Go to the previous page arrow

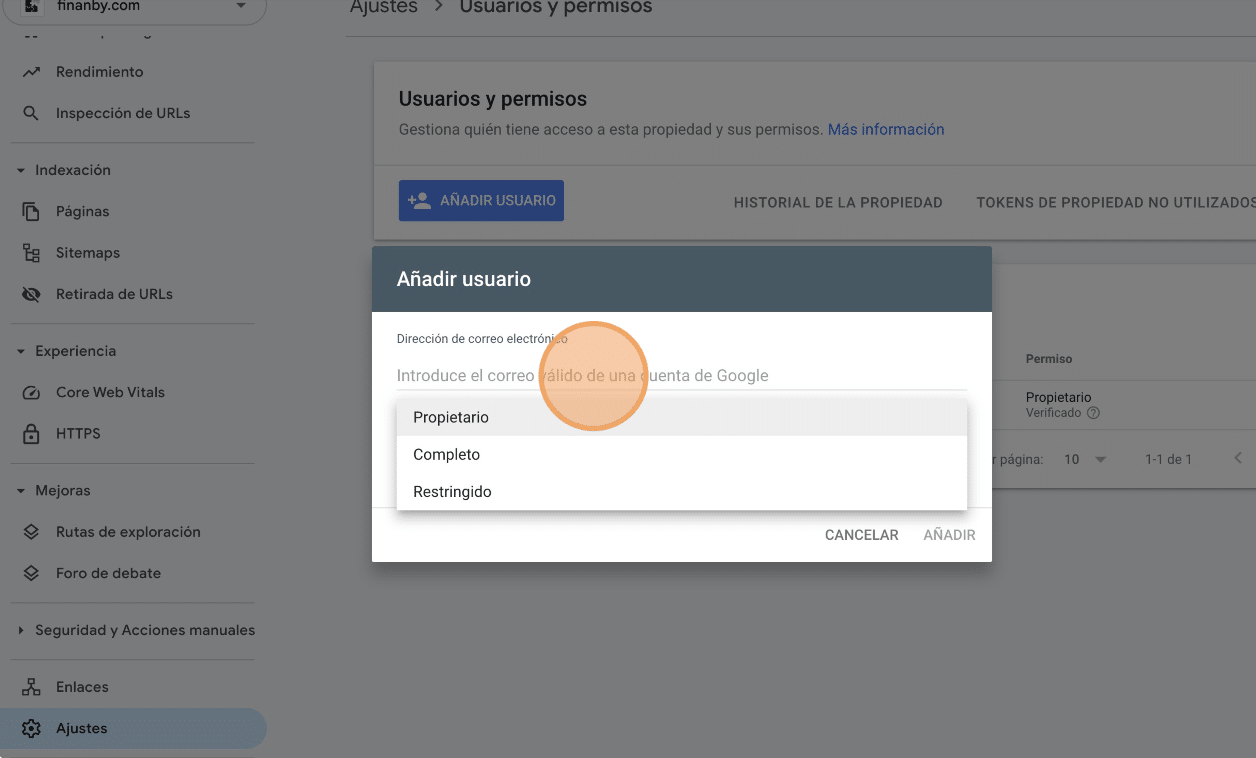1238,459
